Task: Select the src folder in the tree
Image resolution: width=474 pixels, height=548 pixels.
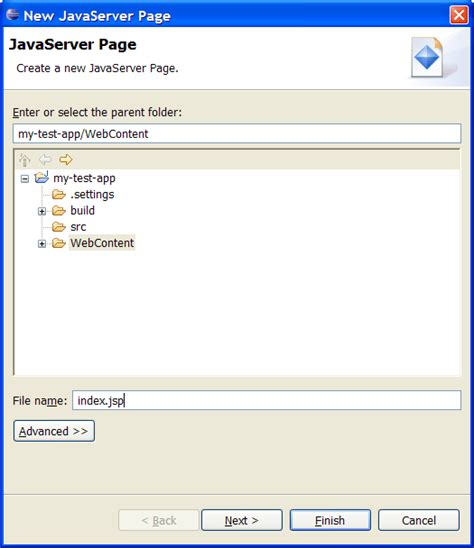Action: pos(78,227)
